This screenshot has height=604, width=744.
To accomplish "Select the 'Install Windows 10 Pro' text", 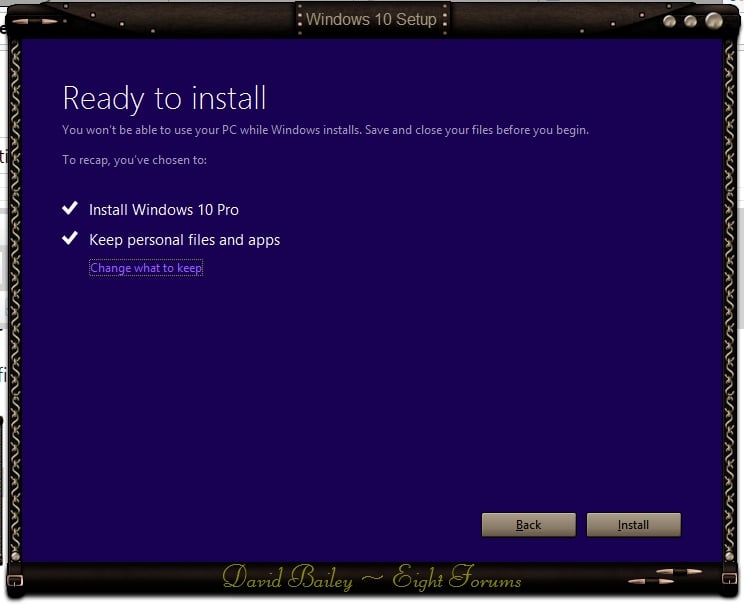I will click(x=164, y=210).
